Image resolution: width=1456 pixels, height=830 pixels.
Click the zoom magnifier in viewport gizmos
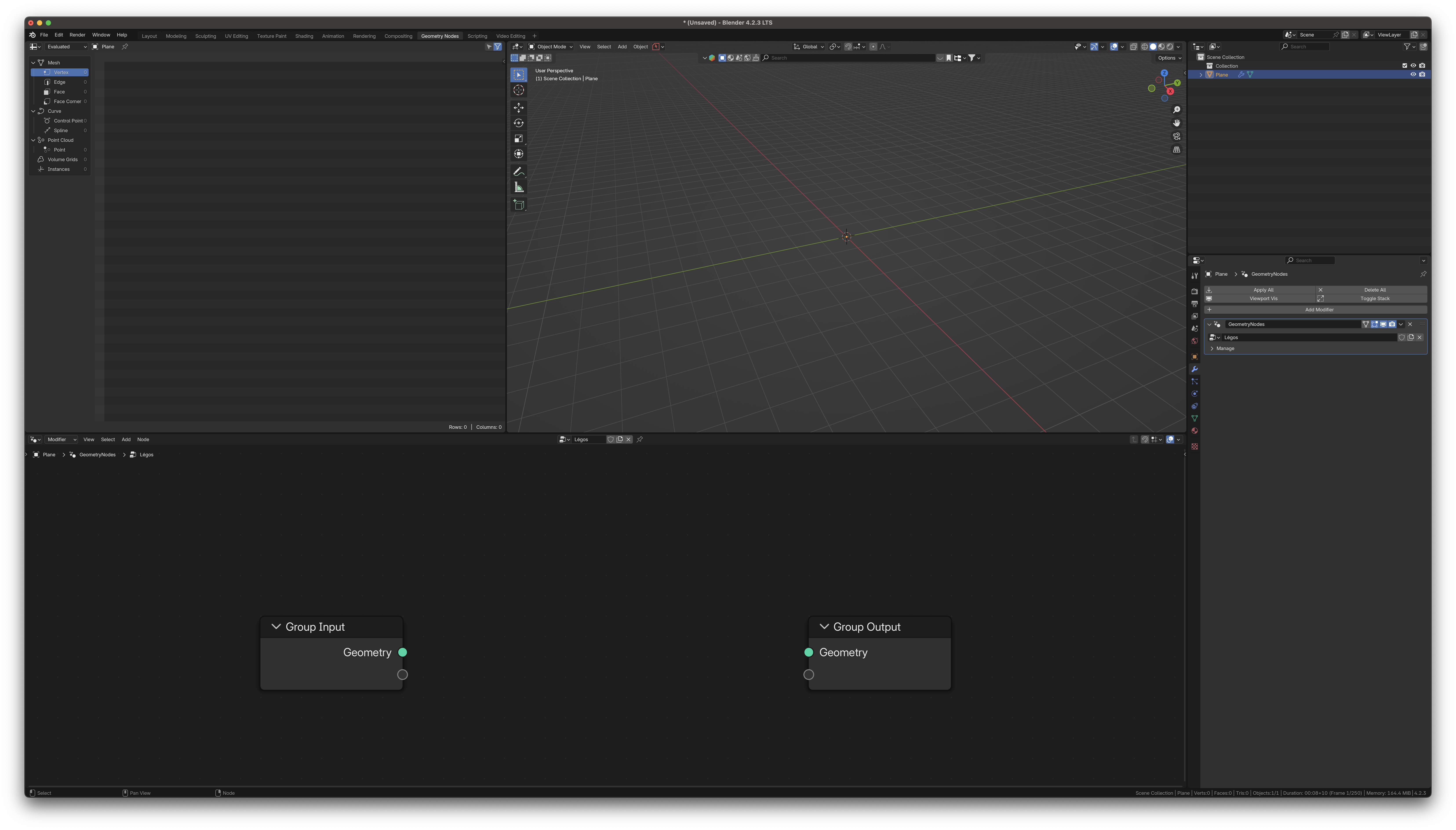[x=1176, y=110]
